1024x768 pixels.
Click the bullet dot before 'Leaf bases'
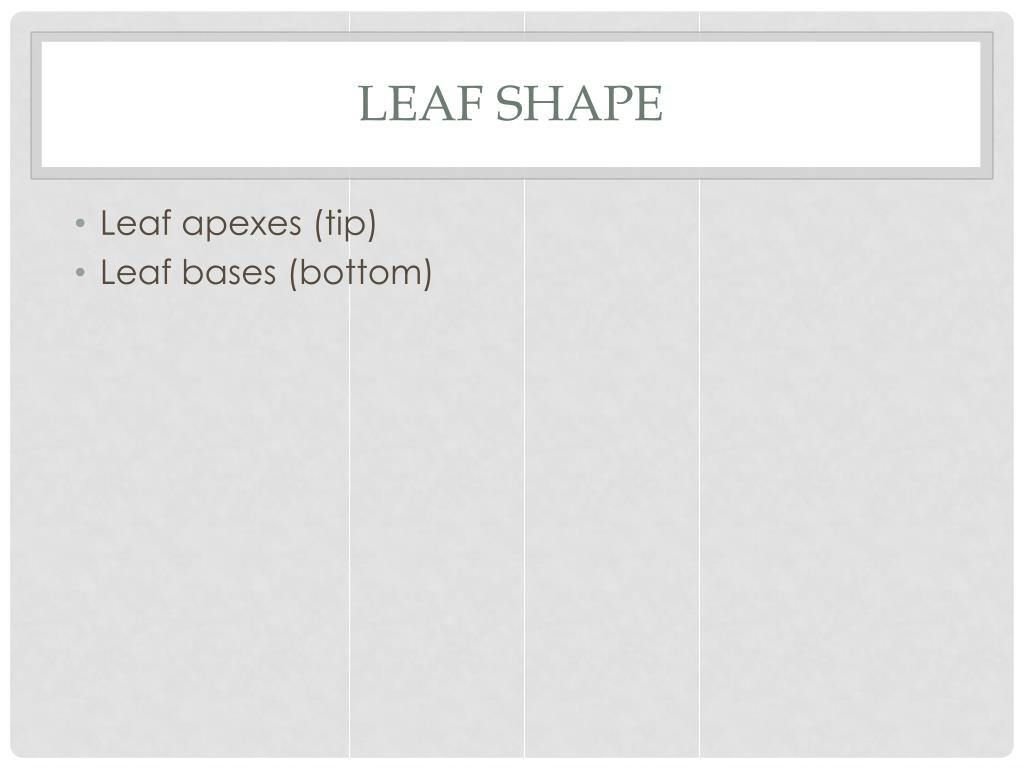[x=80, y=272]
